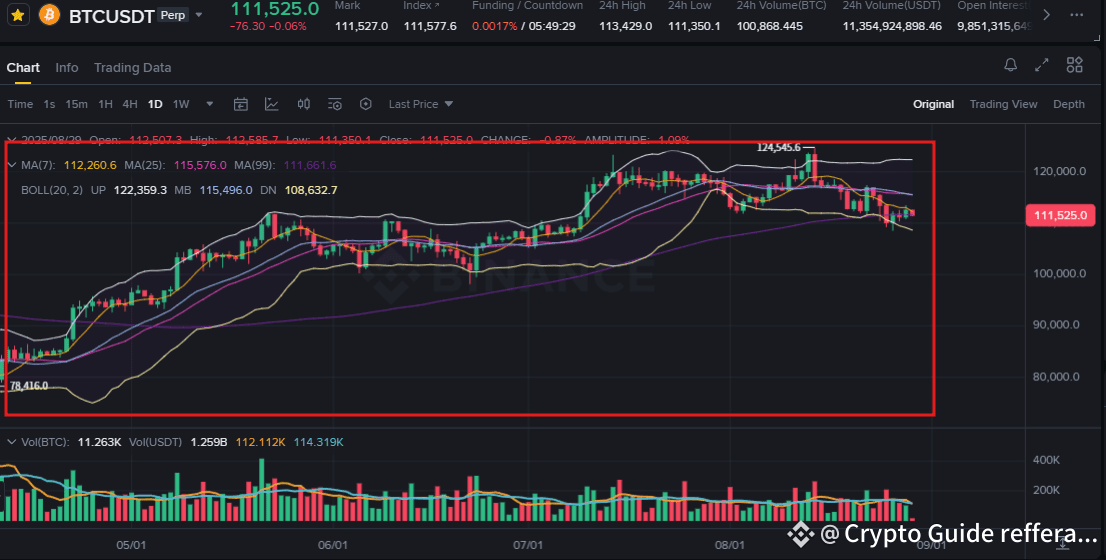Viewport: 1106px width, 560px height.
Task: Click the BOLL DN value 108,632.7
Action: (x=311, y=190)
